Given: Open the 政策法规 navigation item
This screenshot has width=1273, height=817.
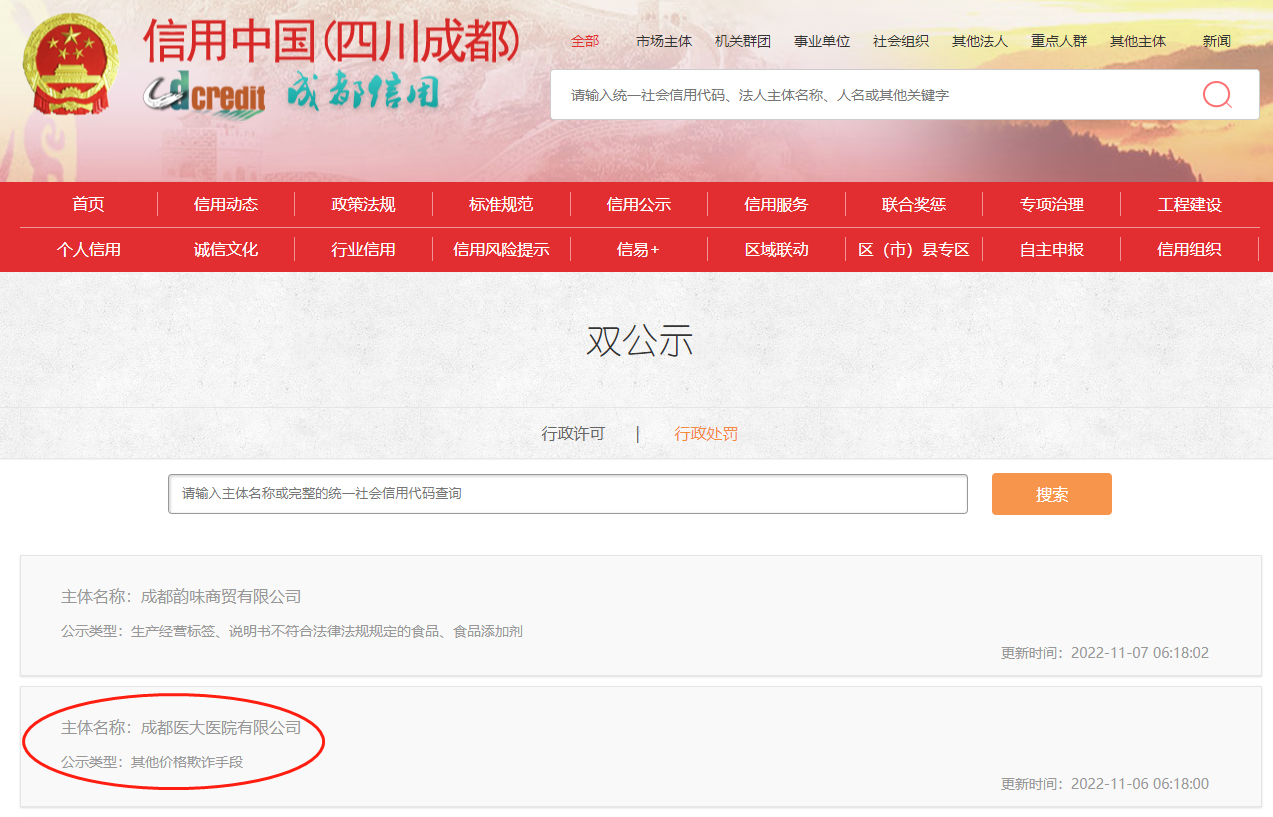Looking at the screenshot, I should point(364,204).
